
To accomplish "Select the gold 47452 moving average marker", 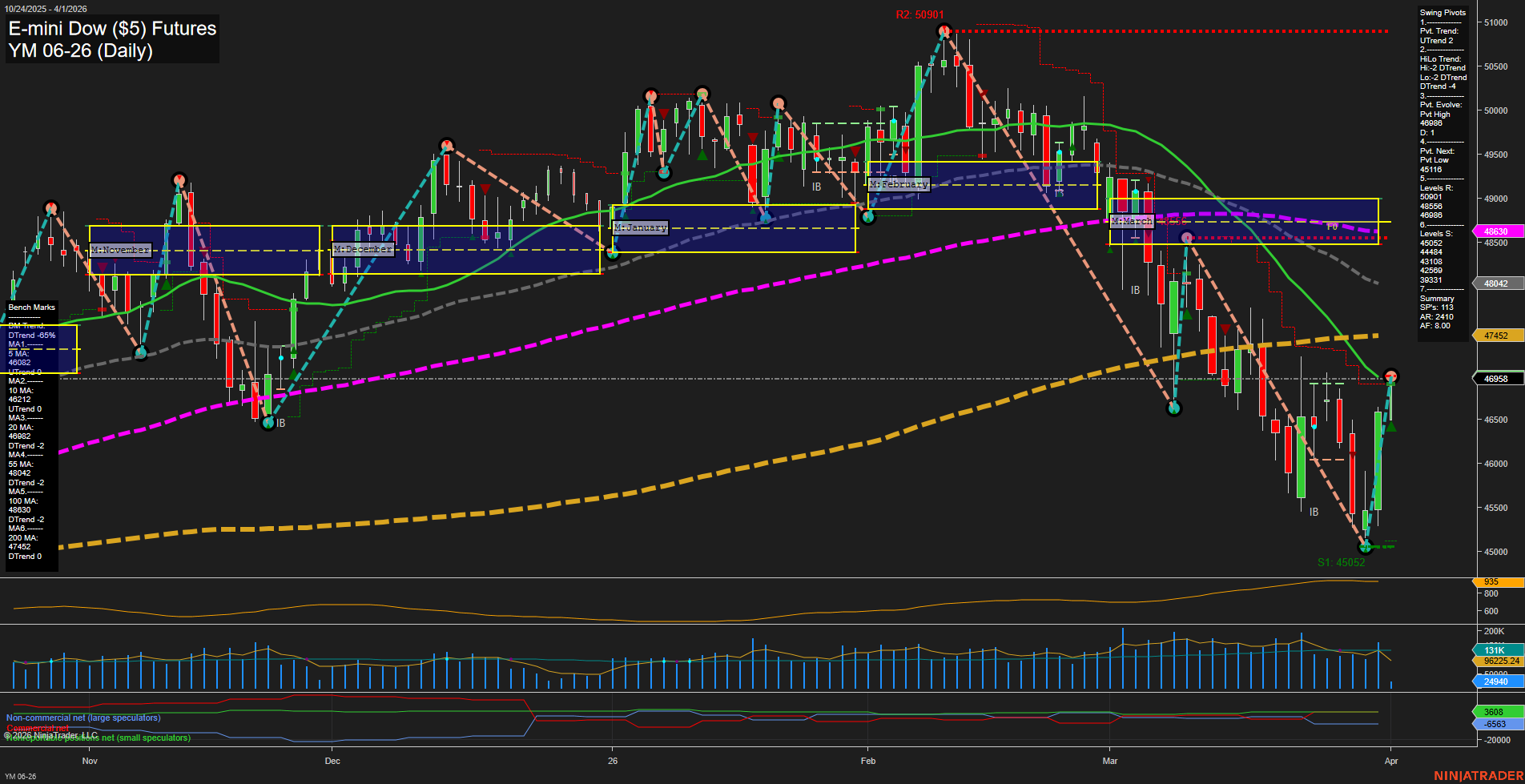I will pyautogui.click(x=1497, y=336).
